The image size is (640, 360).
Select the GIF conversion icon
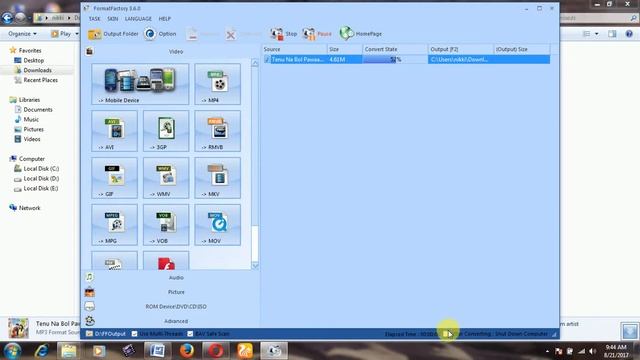click(114, 178)
